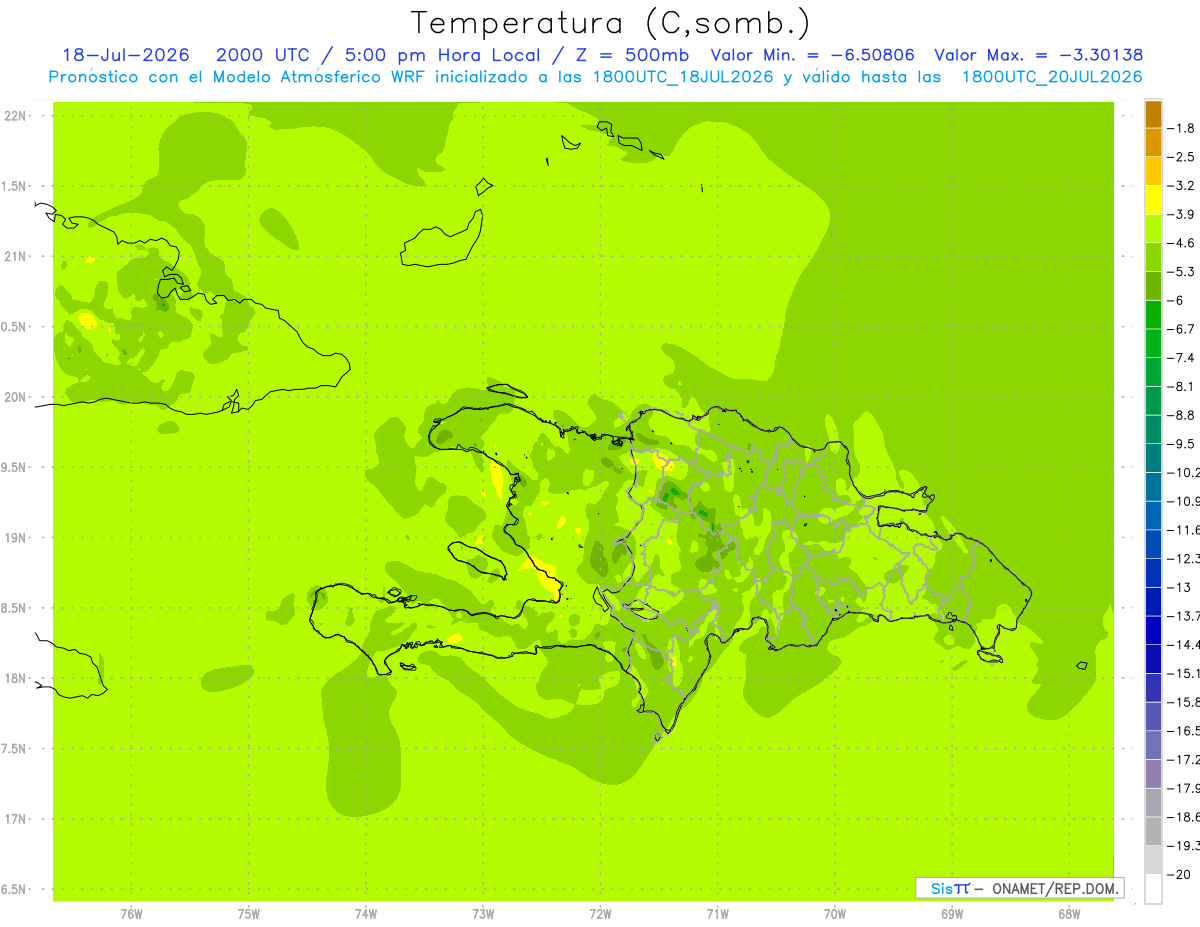Click the green swatch between -6 and -6.7
1200x927 pixels.
tap(1153, 314)
